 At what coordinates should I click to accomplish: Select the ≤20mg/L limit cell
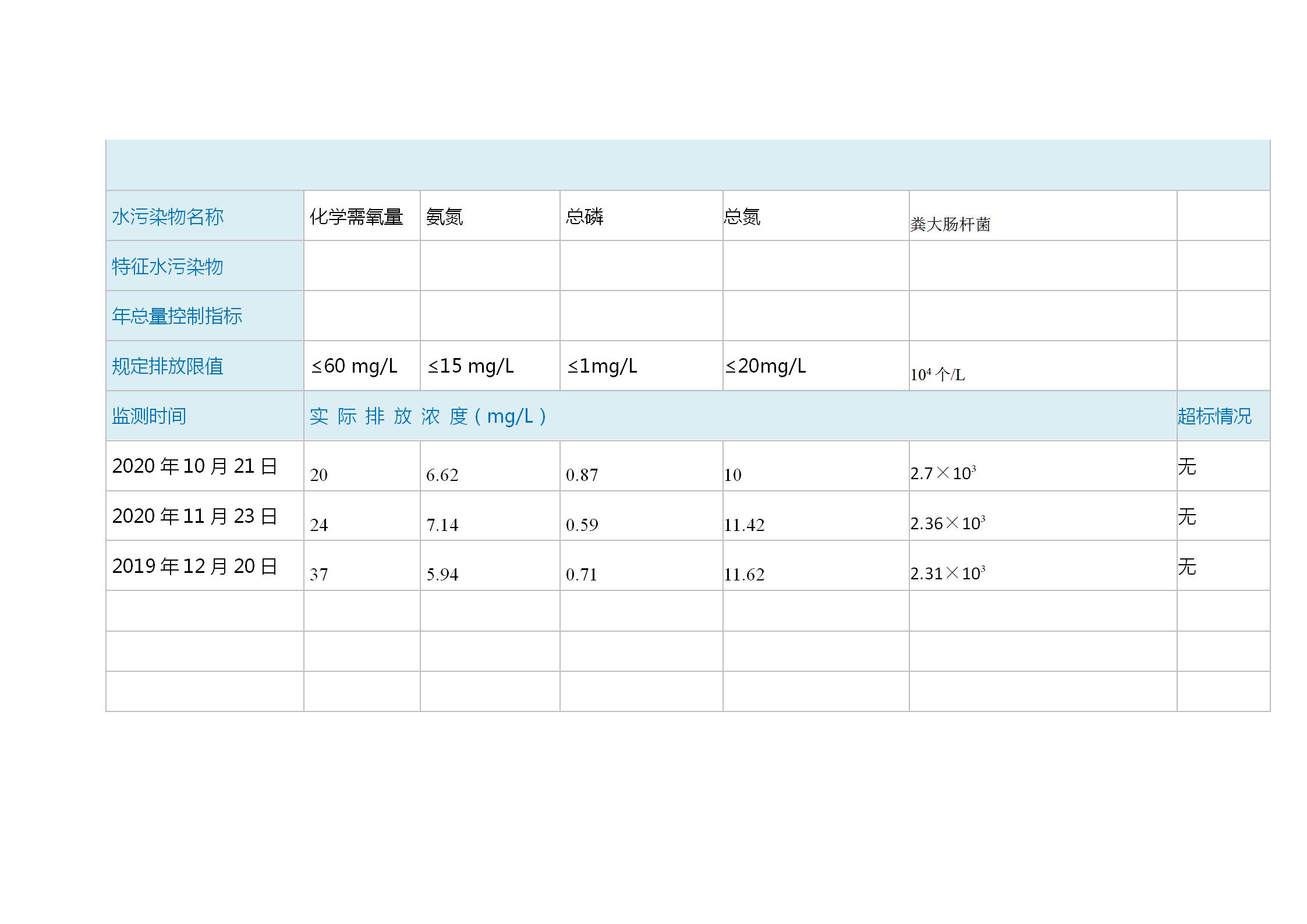(766, 366)
